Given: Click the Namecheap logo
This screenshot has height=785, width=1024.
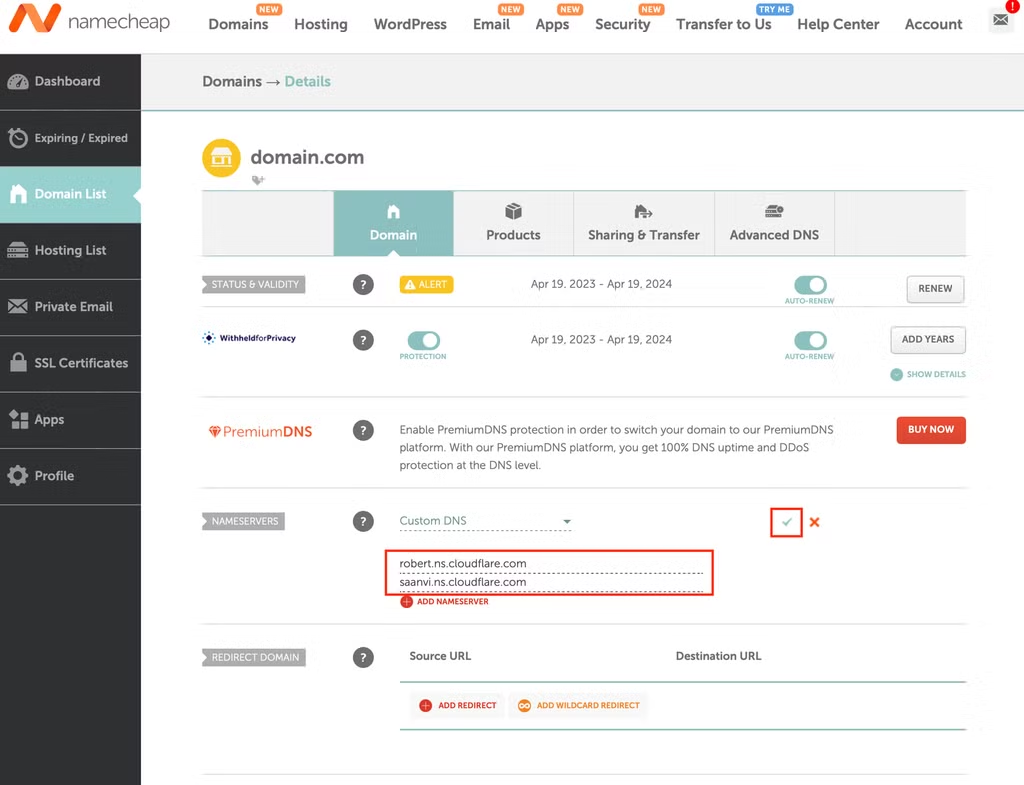Looking at the screenshot, I should (x=89, y=19).
